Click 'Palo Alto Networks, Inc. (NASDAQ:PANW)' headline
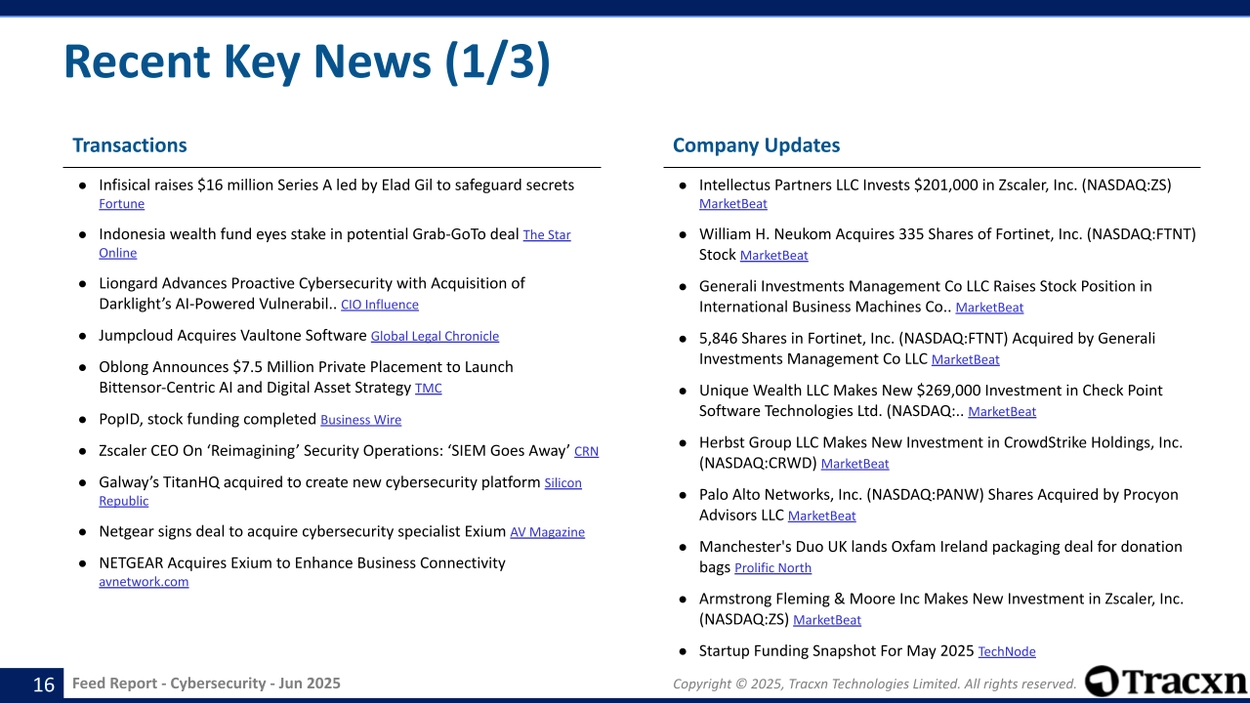The image size is (1250, 703). click(939, 504)
